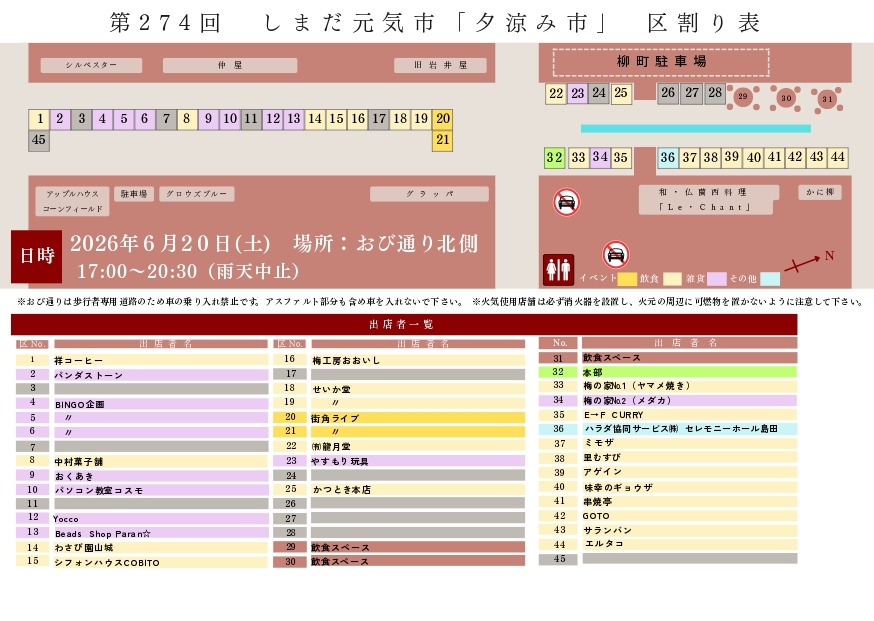The height and width of the screenshot is (621, 874).
Task: Select cyan map booth number 36
Action: (668, 158)
